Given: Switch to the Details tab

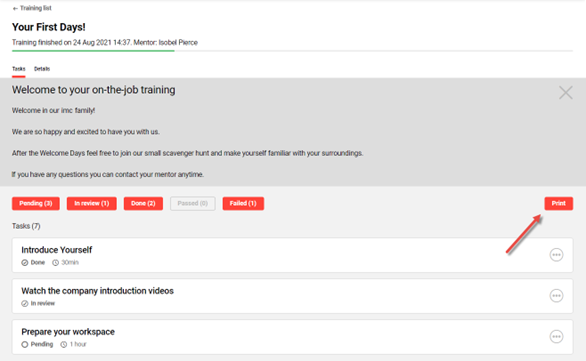Looking at the screenshot, I should tap(42, 69).
